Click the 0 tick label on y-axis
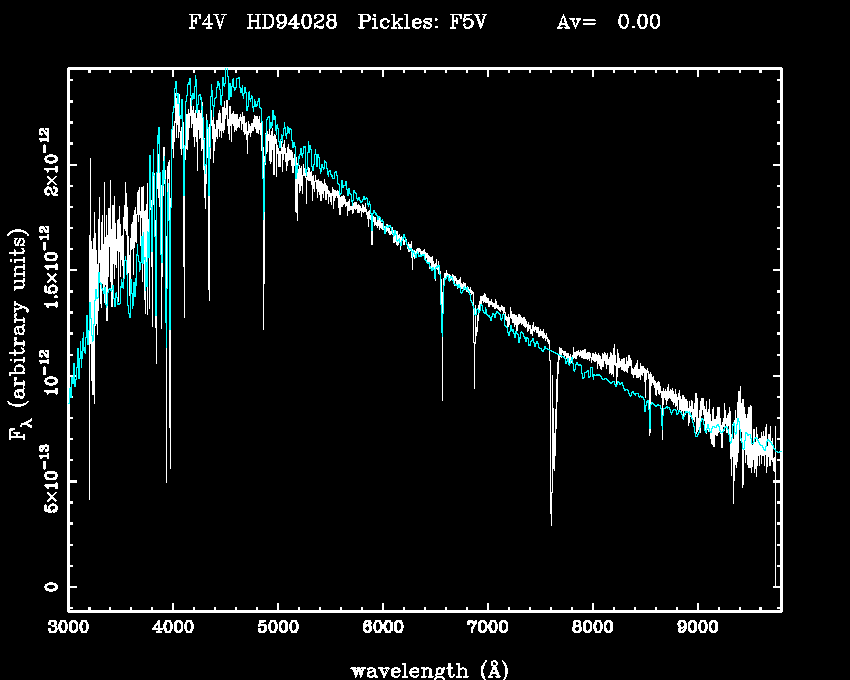 50,587
